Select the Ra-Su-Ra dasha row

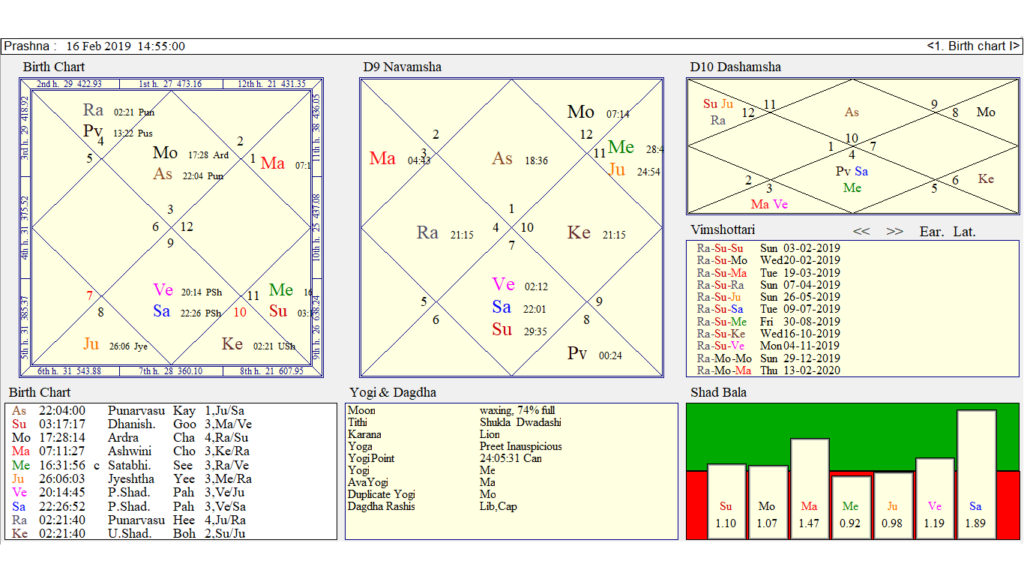(x=768, y=285)
